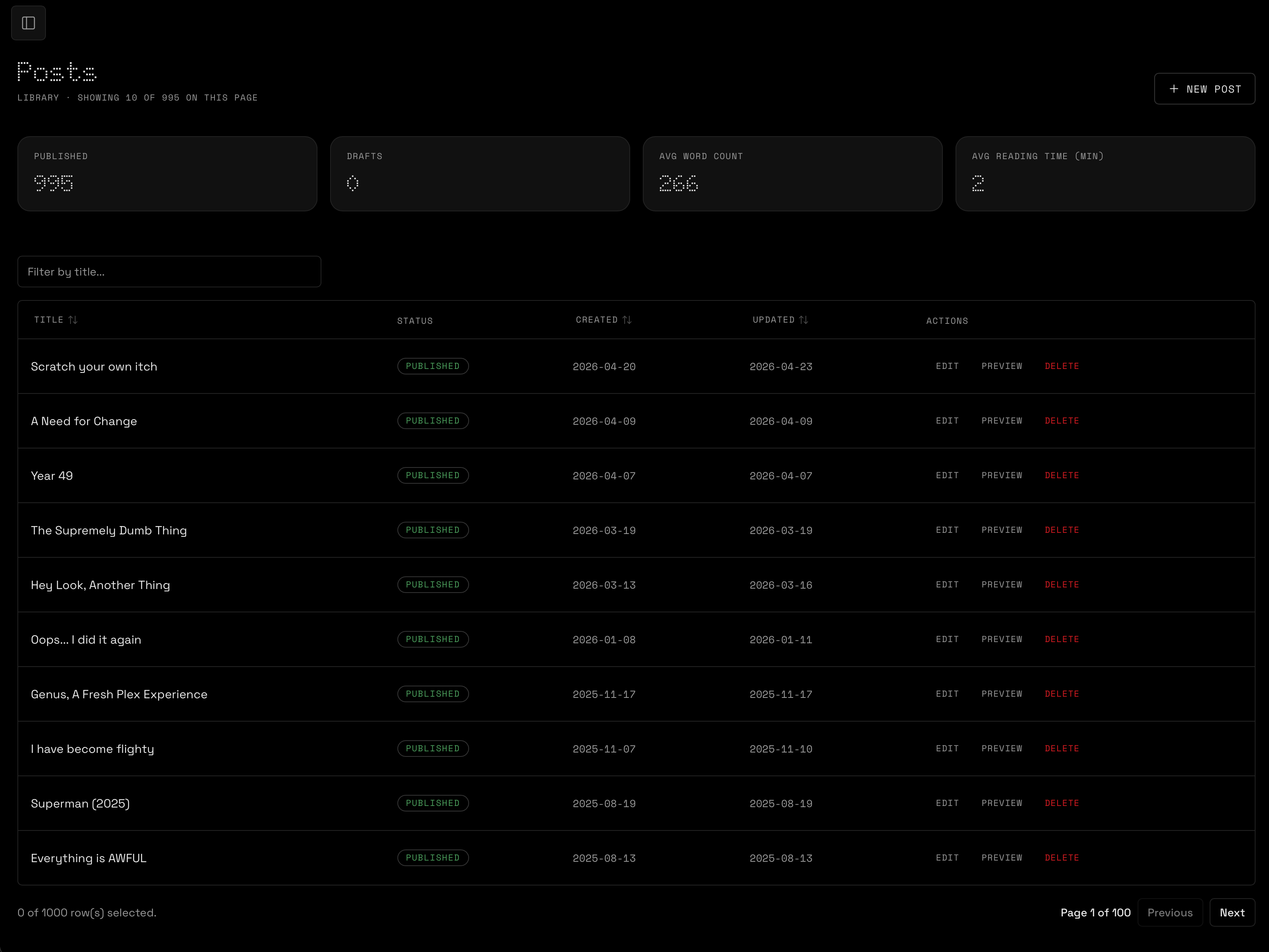Preview the Everything is AWFUL post
Viewport: 1269px width, 952px height.
coord(1002,857)
